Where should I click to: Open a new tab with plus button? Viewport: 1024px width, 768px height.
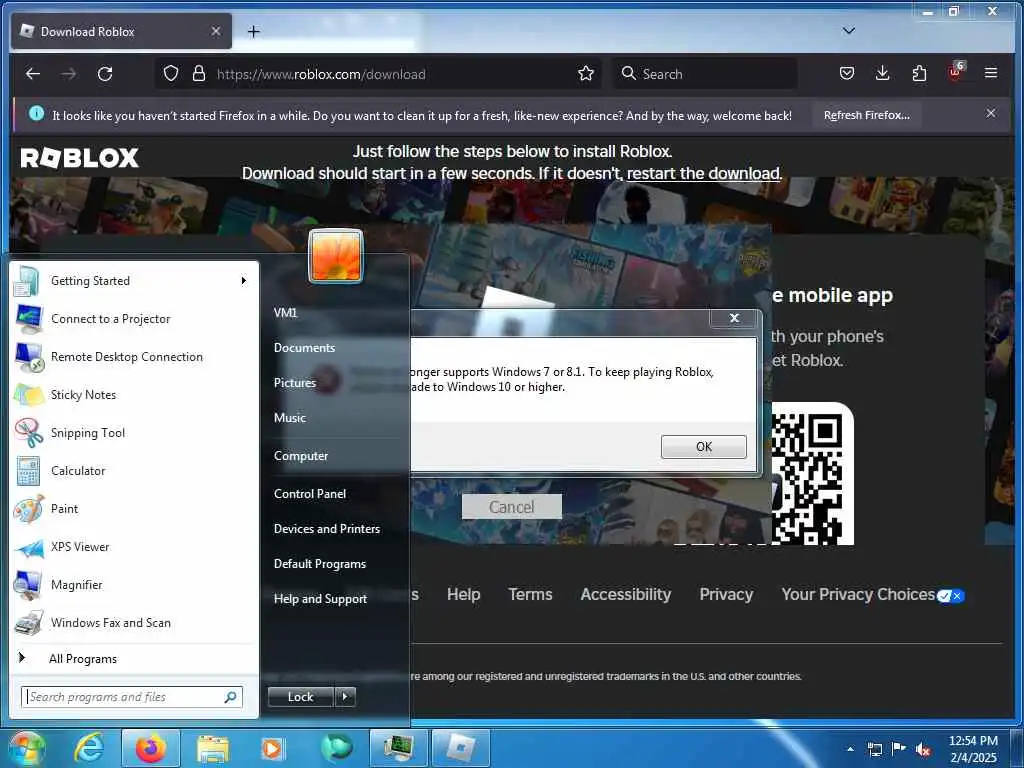coord(254,31)
